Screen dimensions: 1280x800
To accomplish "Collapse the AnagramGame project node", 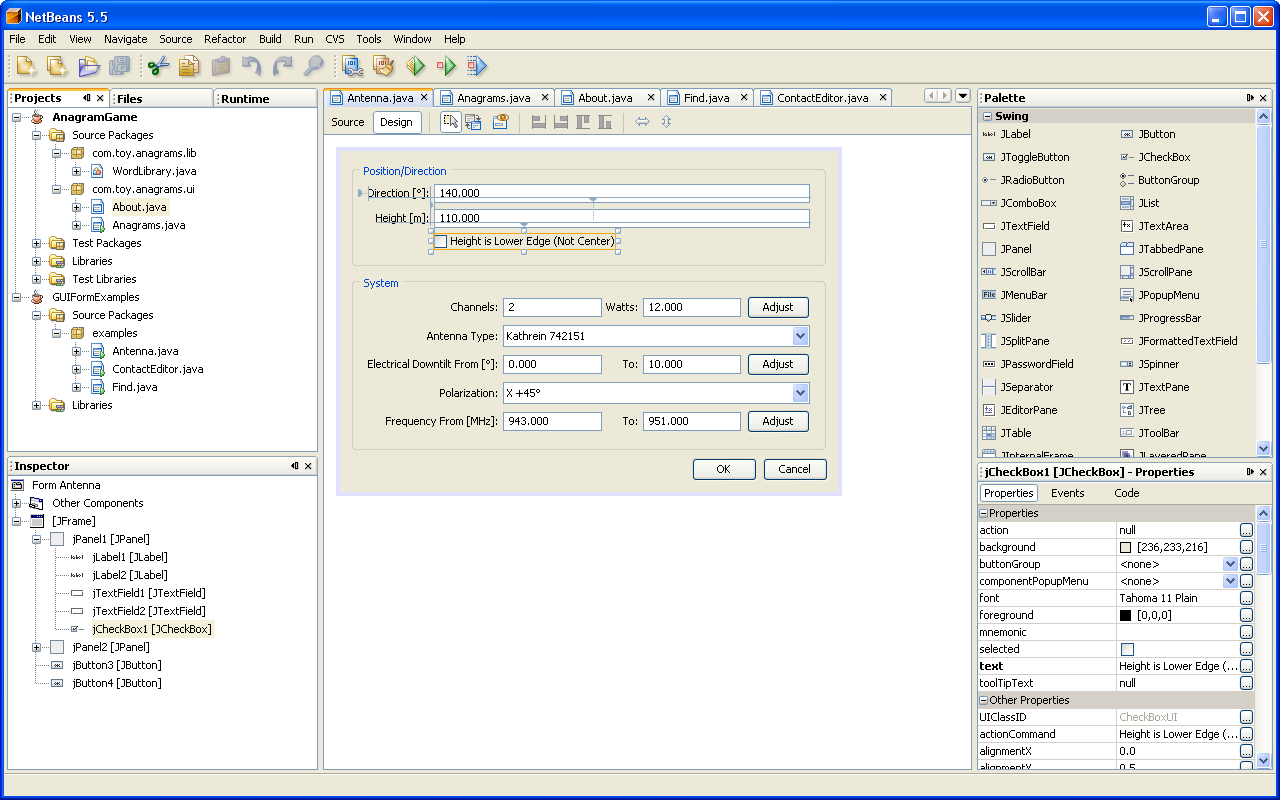I will tap(17, 117).
